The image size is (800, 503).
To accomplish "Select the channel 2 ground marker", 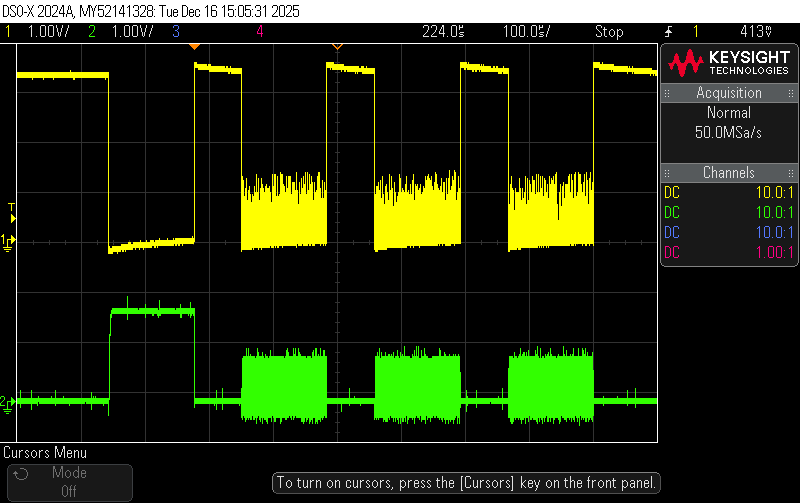I will point(7,404).
